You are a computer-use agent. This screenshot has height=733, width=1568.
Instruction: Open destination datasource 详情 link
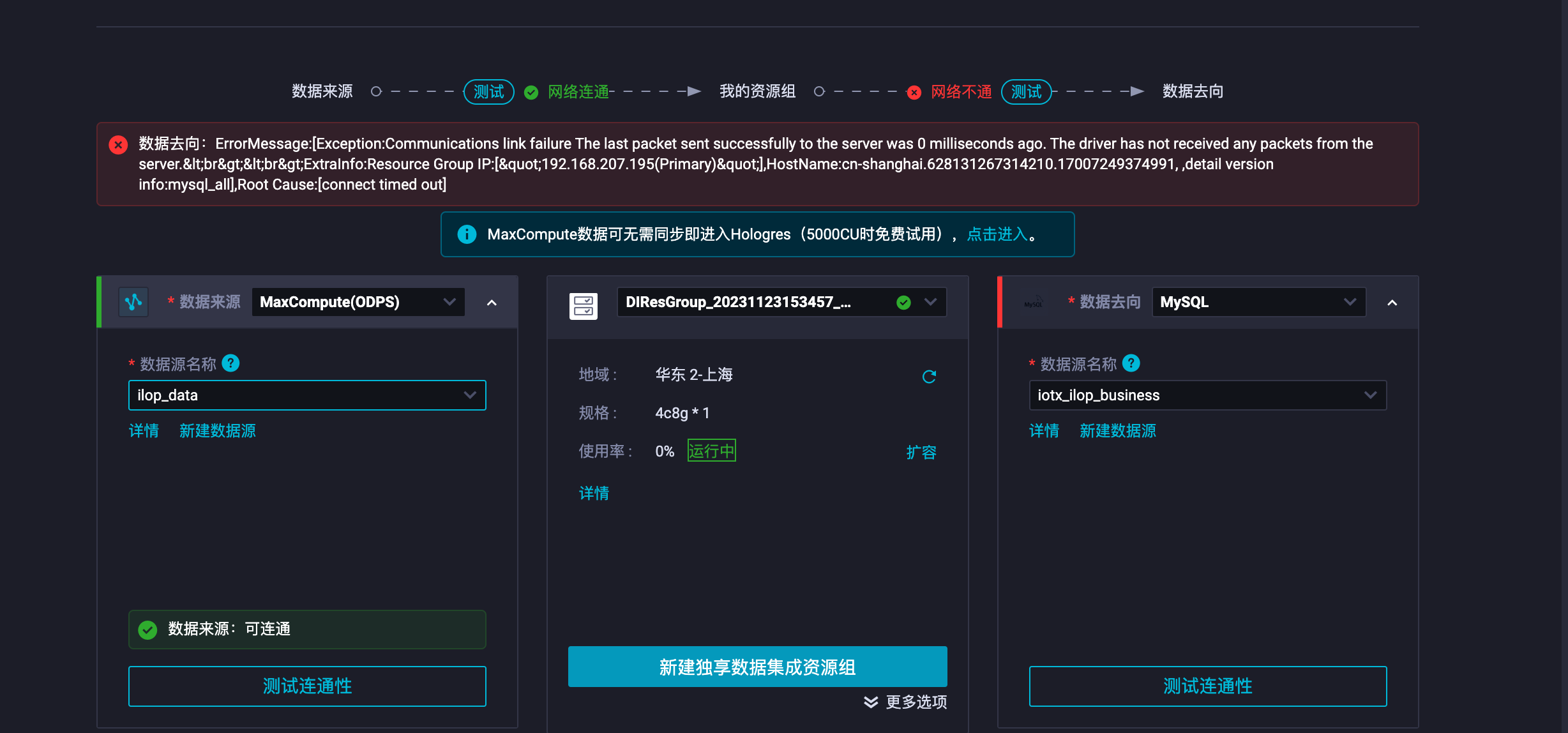[1044, 431]
